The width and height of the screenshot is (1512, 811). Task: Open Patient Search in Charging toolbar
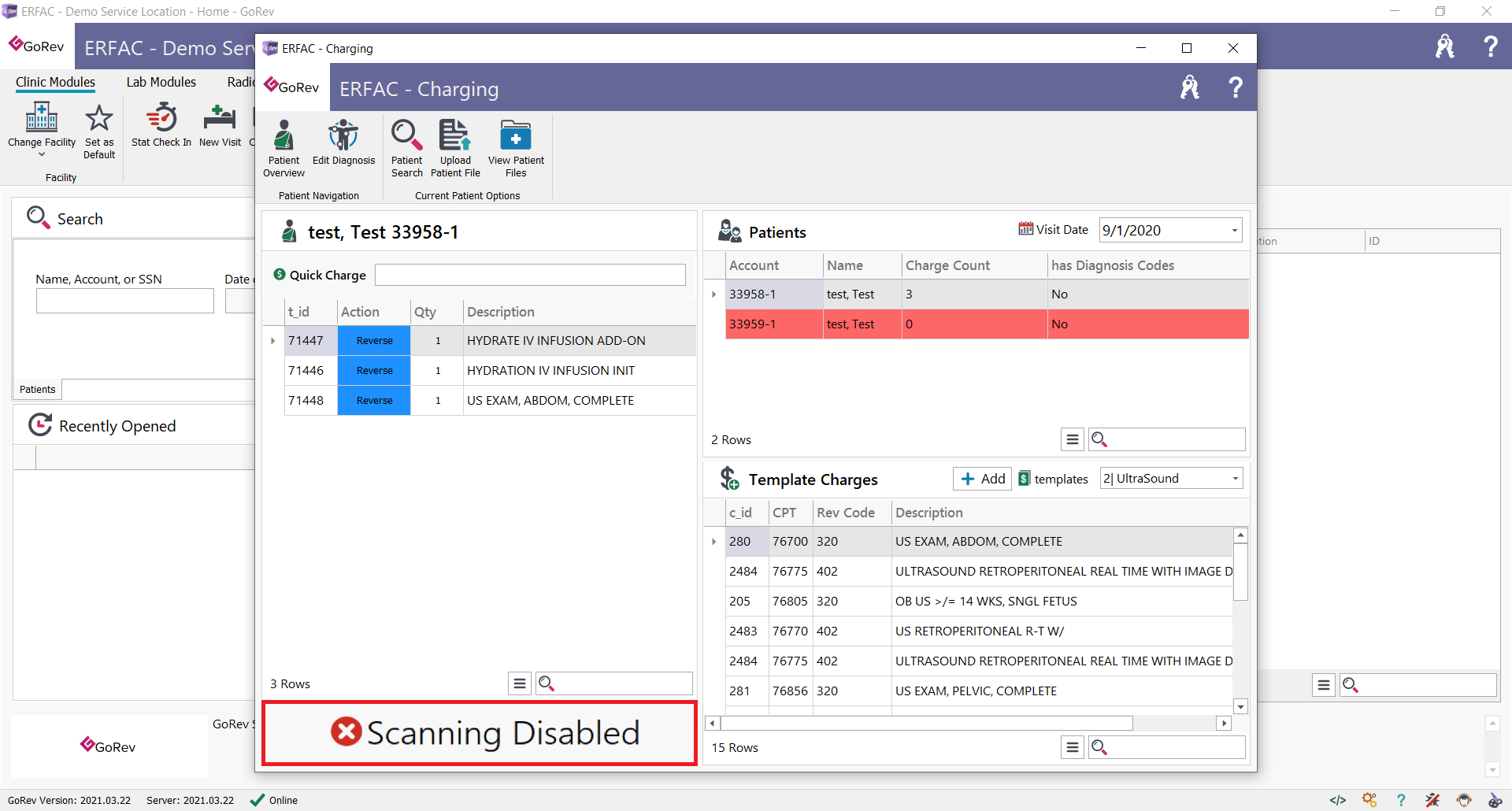point(407,148)
